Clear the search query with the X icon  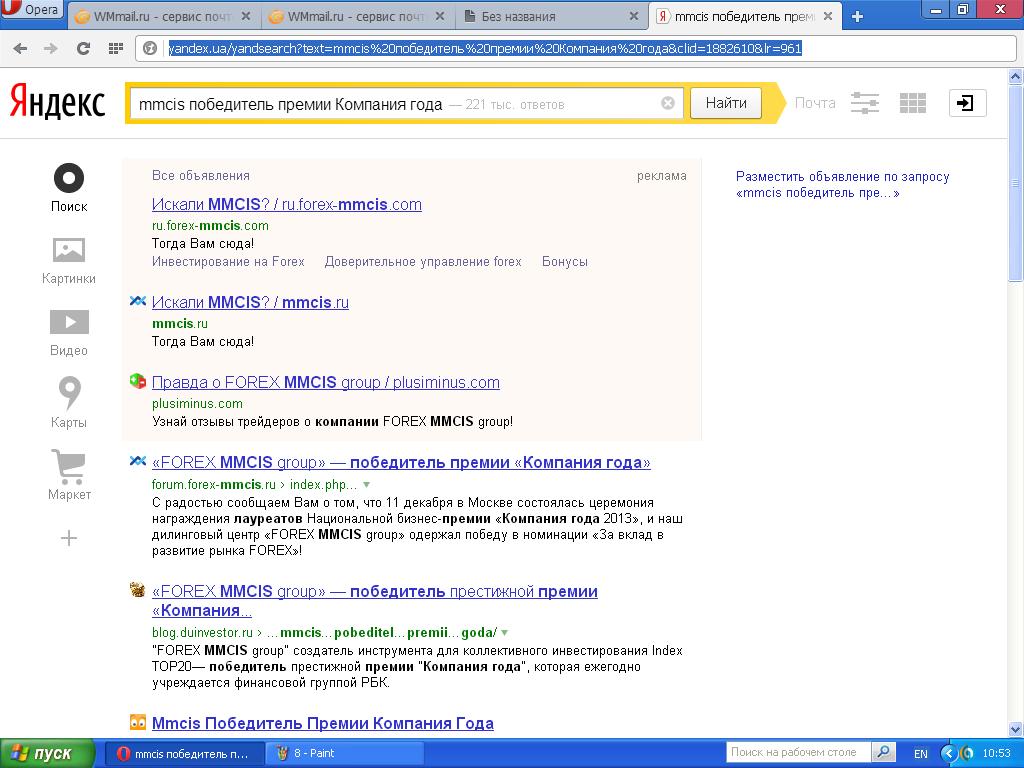[x=667, y=103]
